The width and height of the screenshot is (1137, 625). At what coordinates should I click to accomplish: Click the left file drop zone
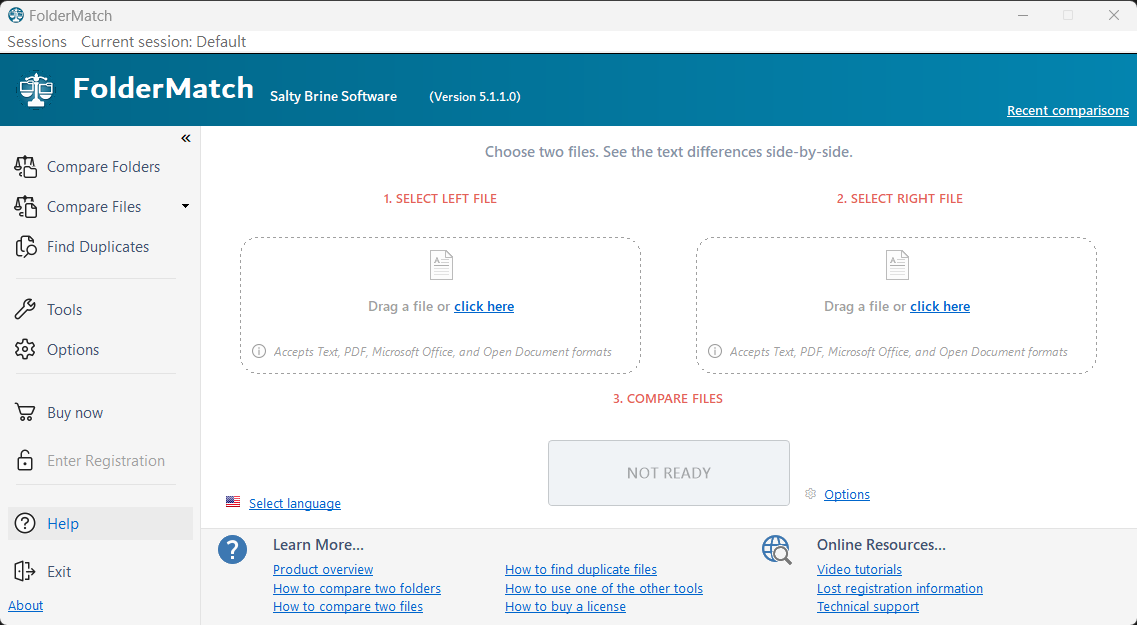click(x=440, y=305)
